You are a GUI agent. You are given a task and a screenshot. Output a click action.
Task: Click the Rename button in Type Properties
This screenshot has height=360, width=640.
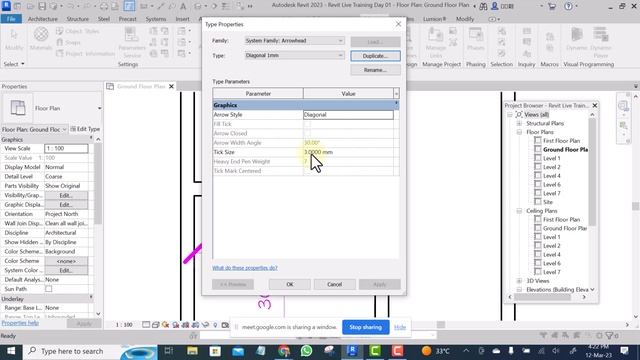click(x=375, y=70)
